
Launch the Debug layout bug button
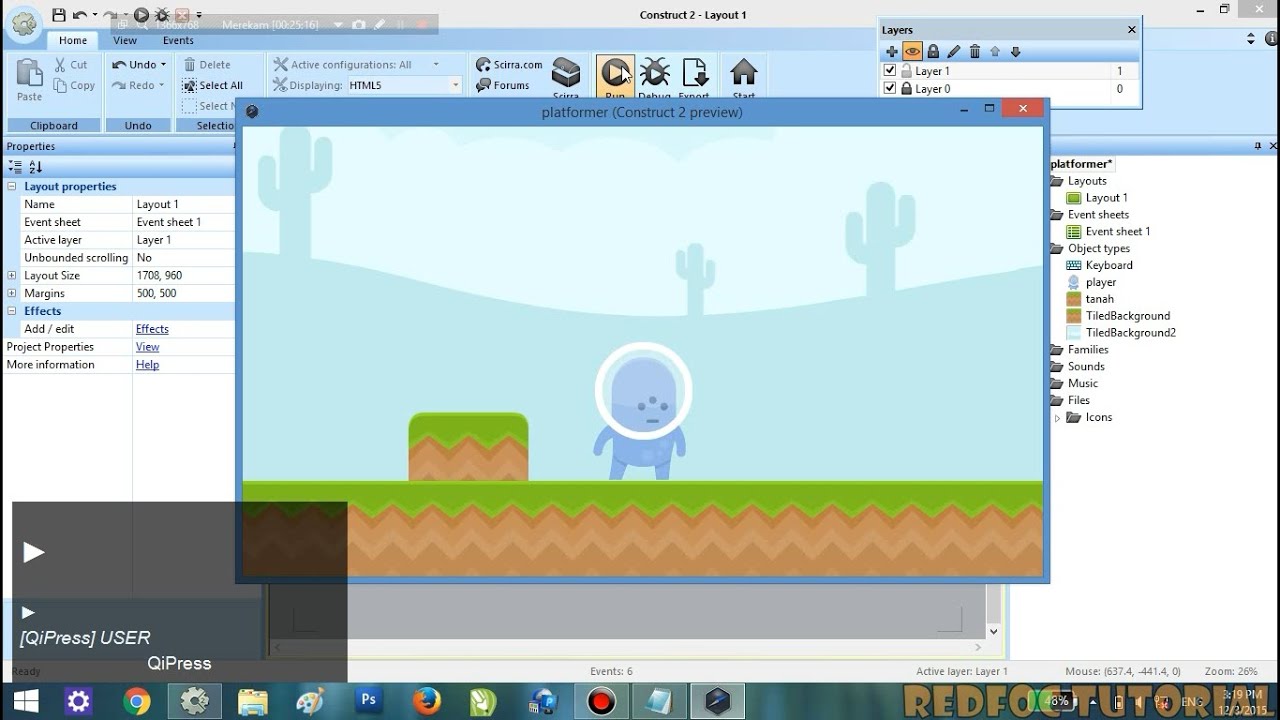coord(655,79)
